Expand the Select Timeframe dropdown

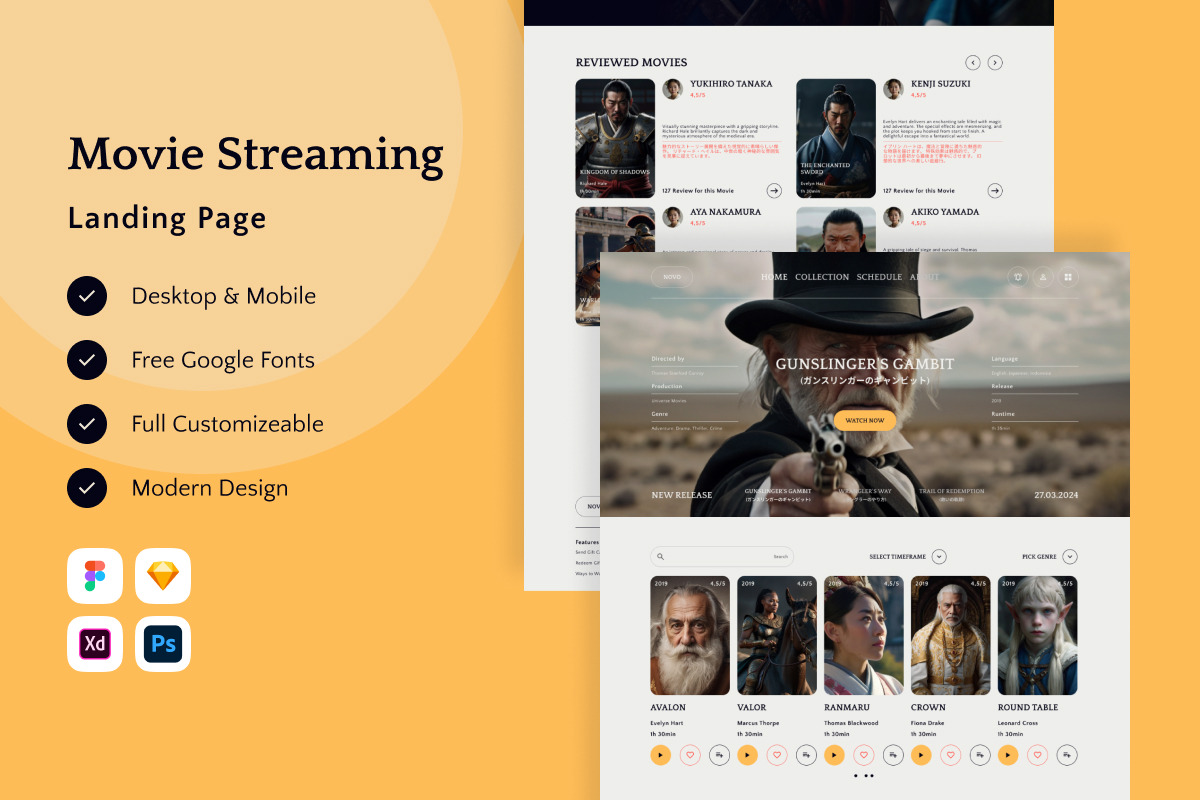click(939, 557)
